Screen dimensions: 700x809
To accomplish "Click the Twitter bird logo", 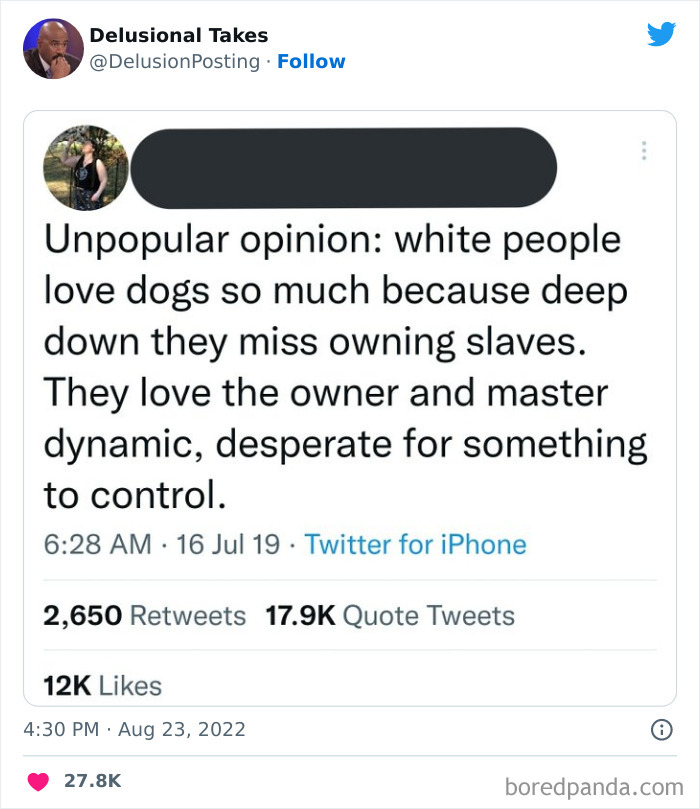I will 662,33.
